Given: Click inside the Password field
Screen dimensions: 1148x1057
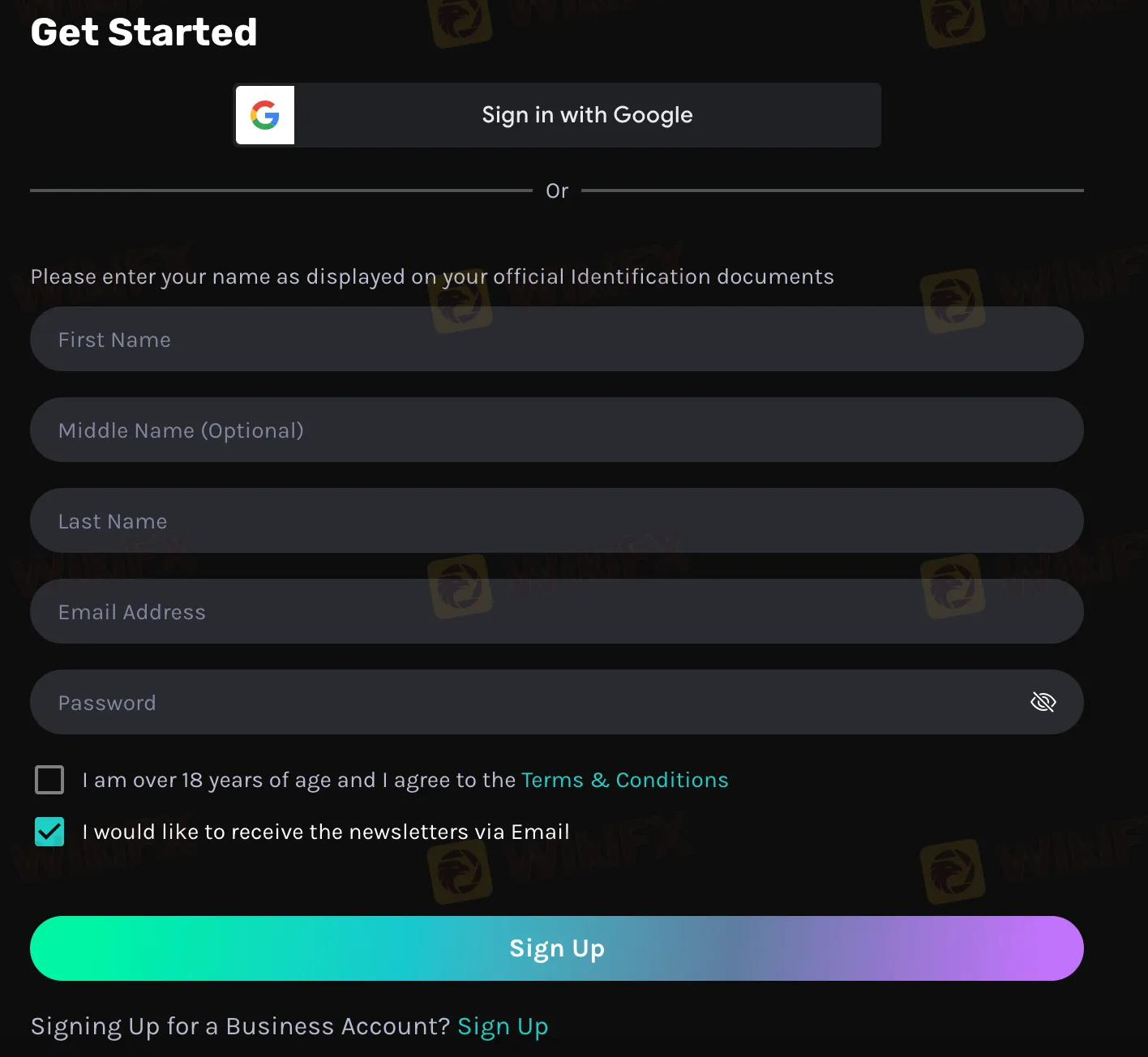Looking at the screenshot, I should (486, 702).
